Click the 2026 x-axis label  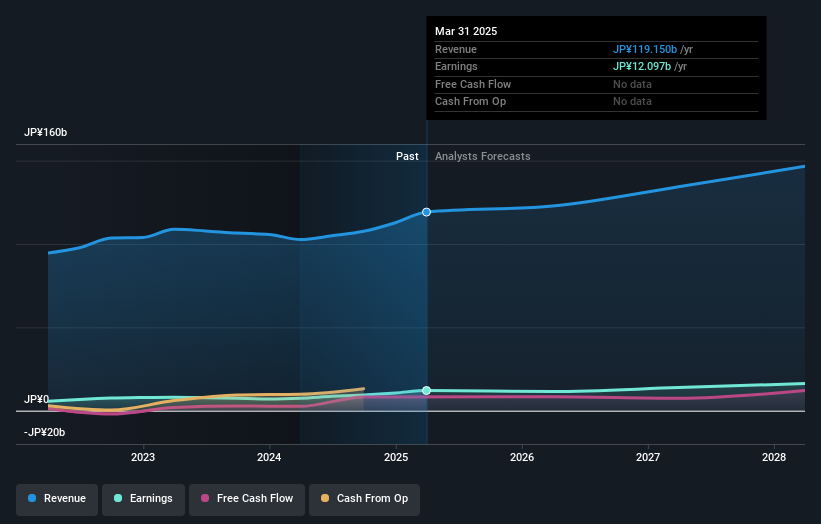[x=522, y=457]
